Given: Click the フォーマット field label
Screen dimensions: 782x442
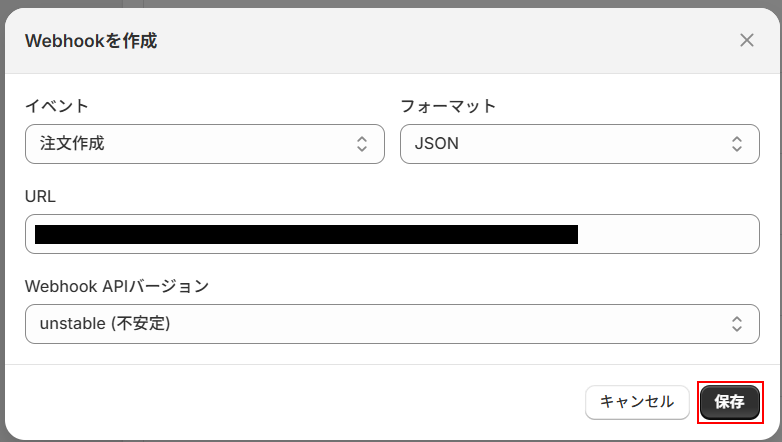Looking at the screenshot, I should pos(448,106).
